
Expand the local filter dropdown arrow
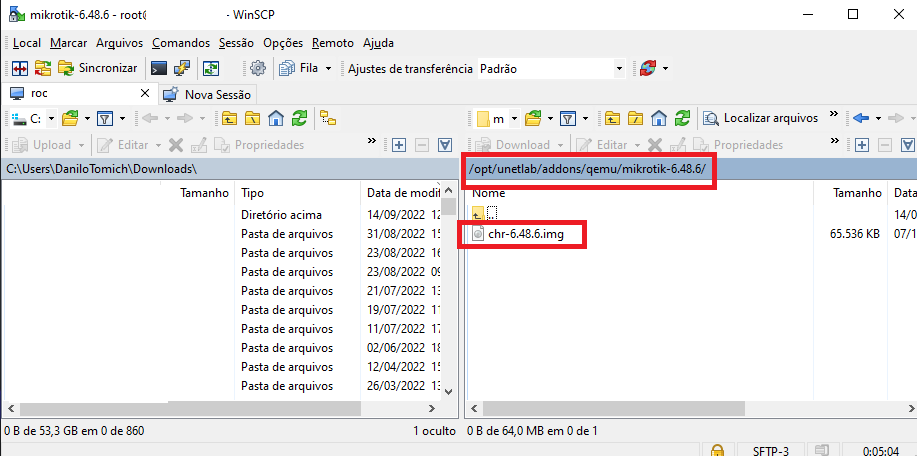(x=122, y=119)
